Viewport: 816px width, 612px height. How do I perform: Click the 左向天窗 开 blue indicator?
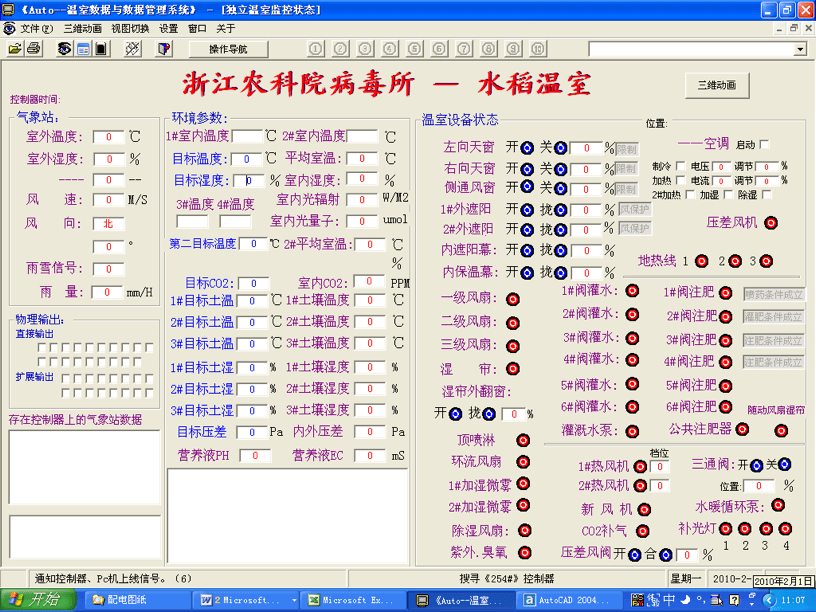pos(527,148)
